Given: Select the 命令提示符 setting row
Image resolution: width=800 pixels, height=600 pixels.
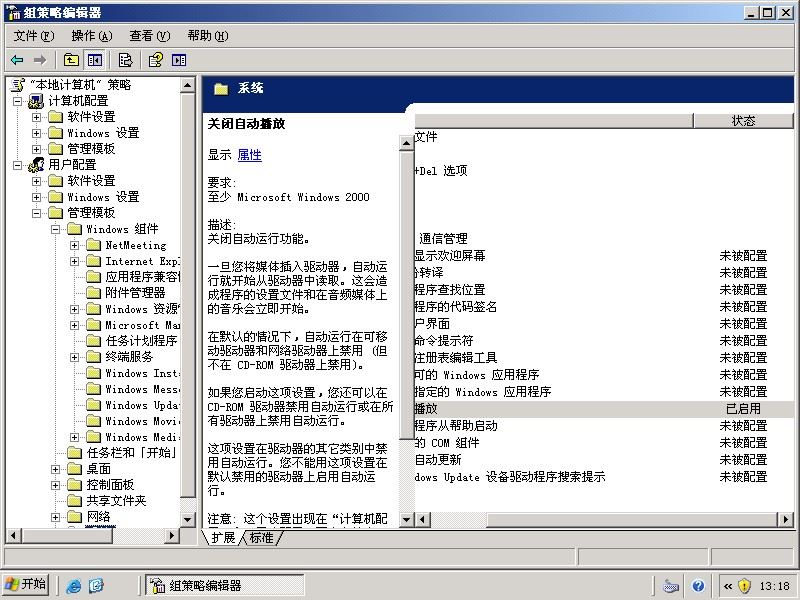Looking at the screenshot, I should pyautogui.click(x=604, y=341).
